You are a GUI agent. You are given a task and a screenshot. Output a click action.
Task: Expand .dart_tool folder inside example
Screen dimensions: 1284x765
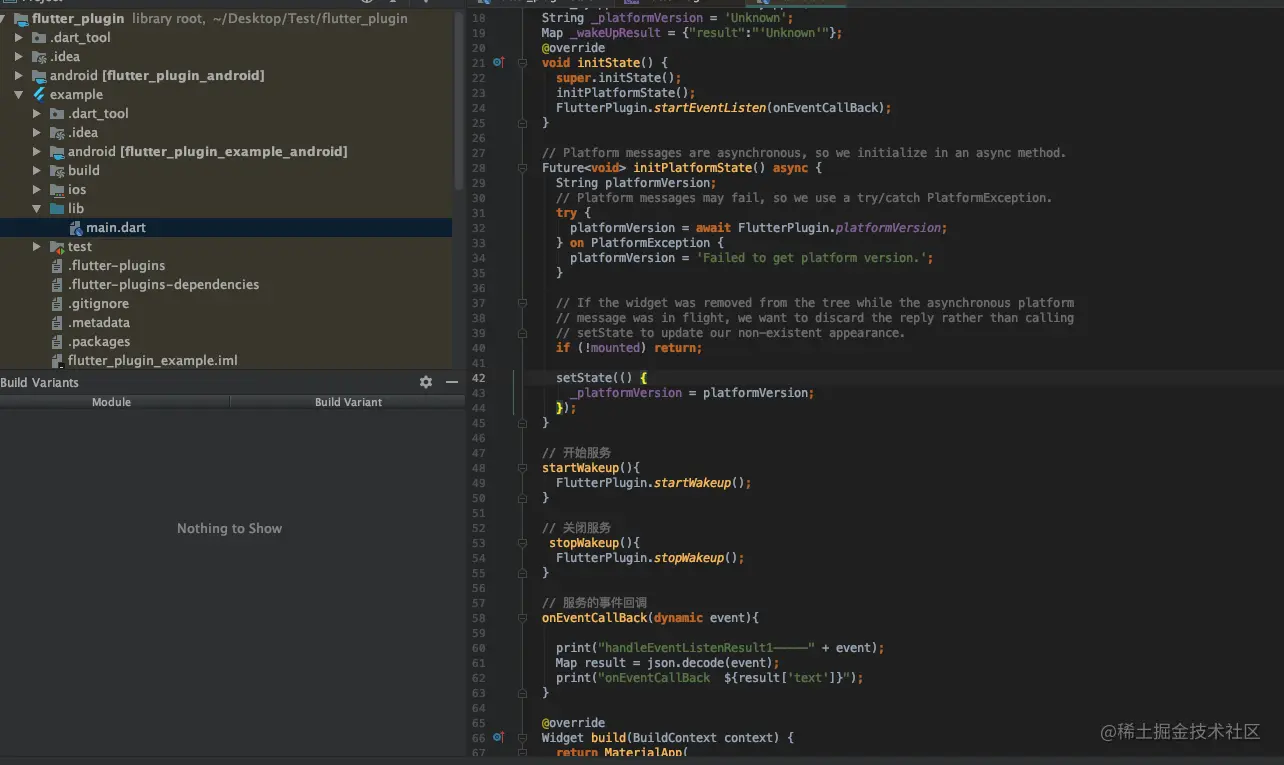click(37, 113)
